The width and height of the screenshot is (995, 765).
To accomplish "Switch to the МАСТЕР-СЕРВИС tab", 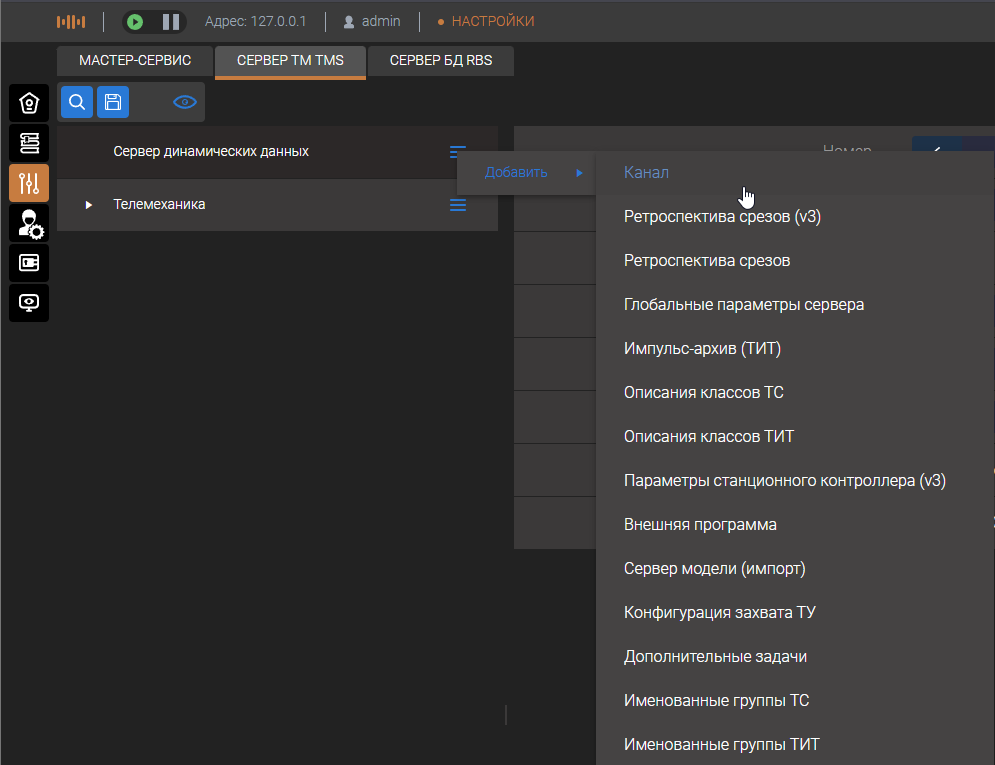I will [x=135, y=61].
